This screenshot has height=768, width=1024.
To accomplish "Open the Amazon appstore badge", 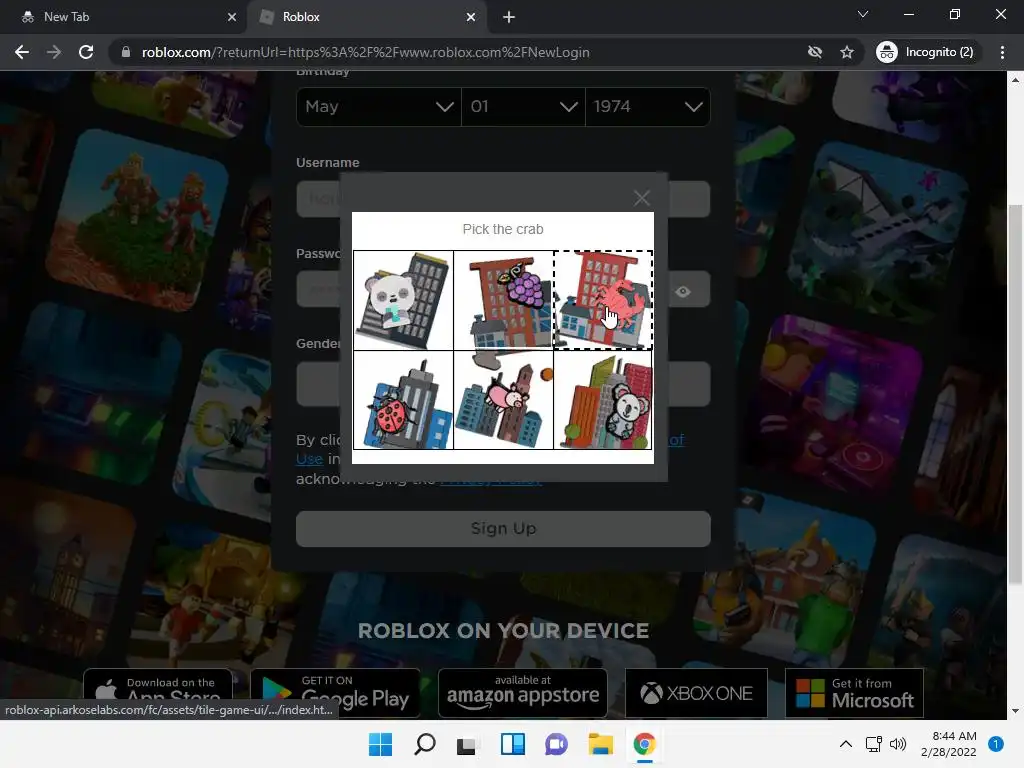I will (522, 693).
